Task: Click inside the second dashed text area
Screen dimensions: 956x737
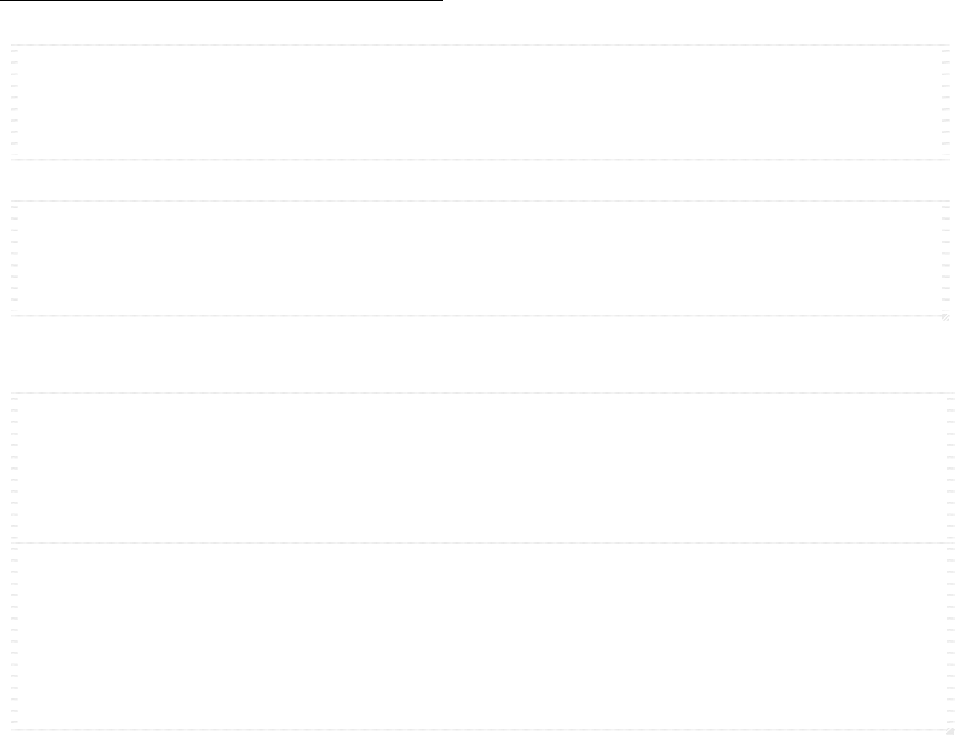Action: pos(480,258)
